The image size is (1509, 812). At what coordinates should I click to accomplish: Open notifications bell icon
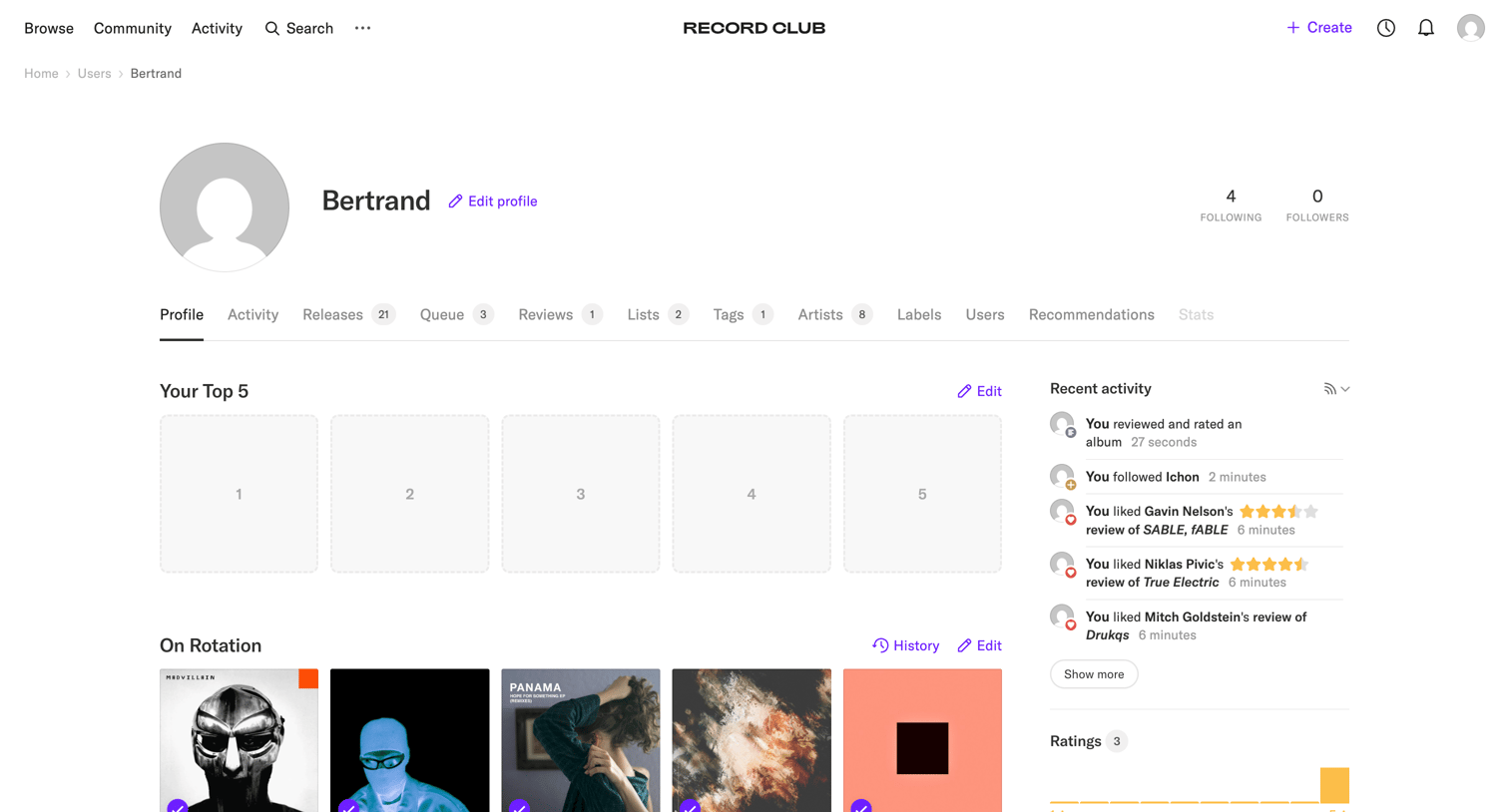(1426, 28)
